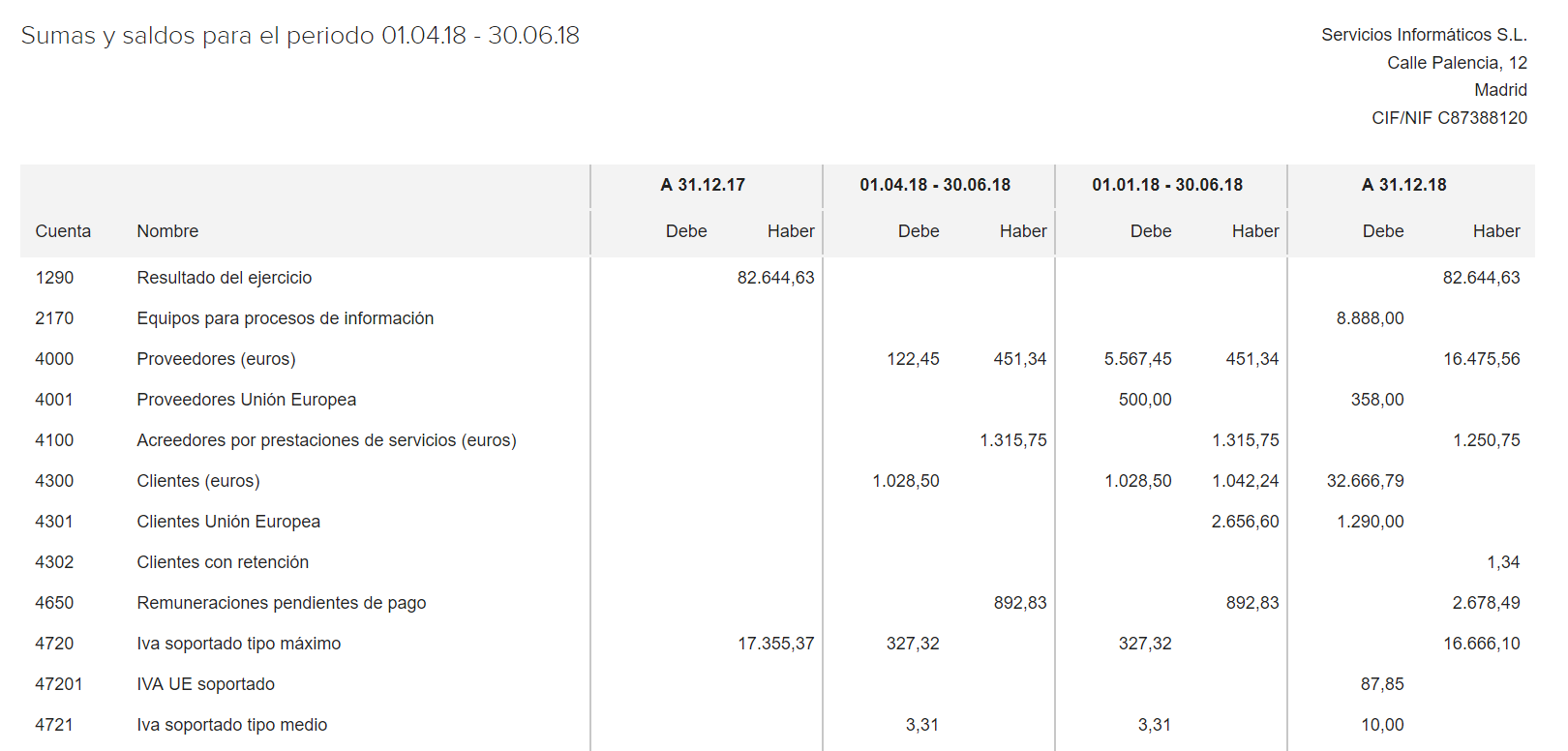
Task: Click the 10,00 Debe value
Action: (1382, 725)
